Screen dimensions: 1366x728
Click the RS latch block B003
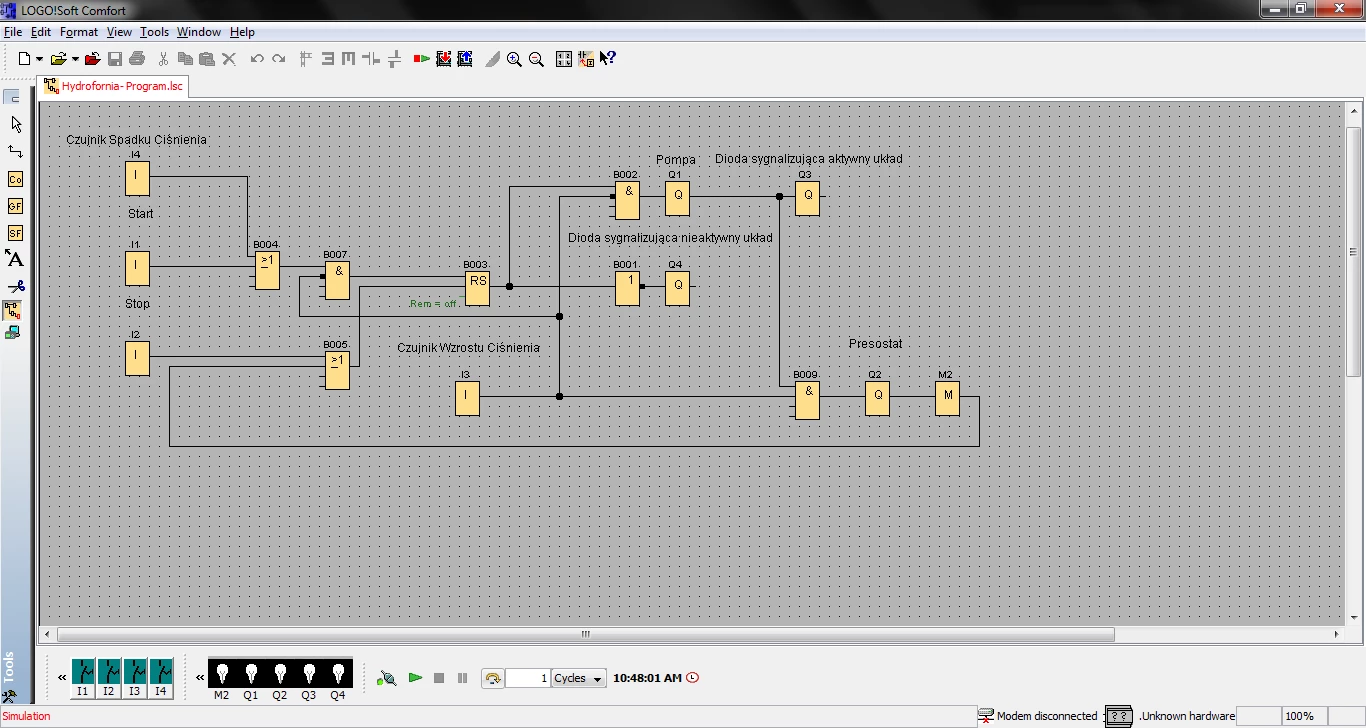point(478,288)
